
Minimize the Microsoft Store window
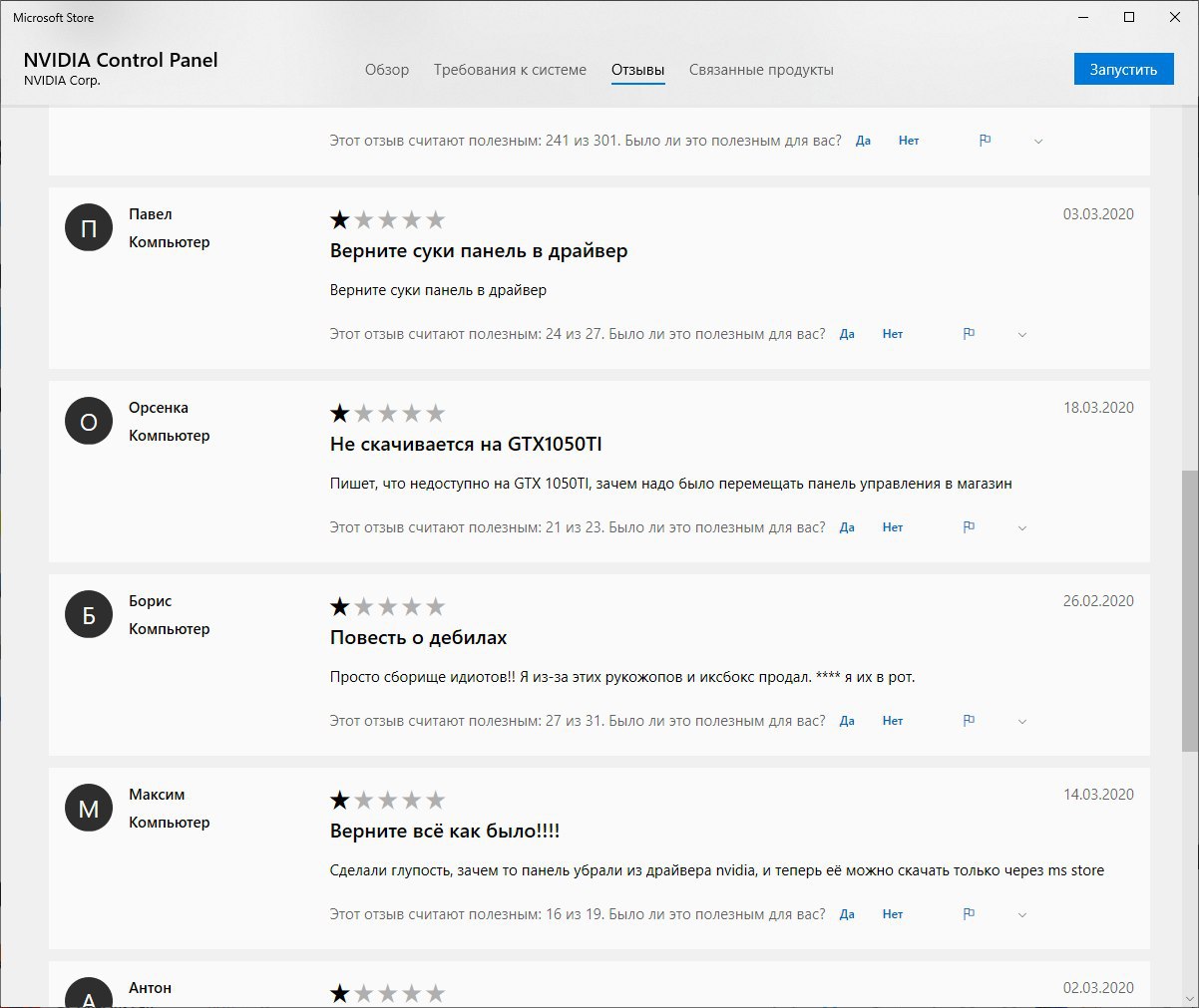1083,17
